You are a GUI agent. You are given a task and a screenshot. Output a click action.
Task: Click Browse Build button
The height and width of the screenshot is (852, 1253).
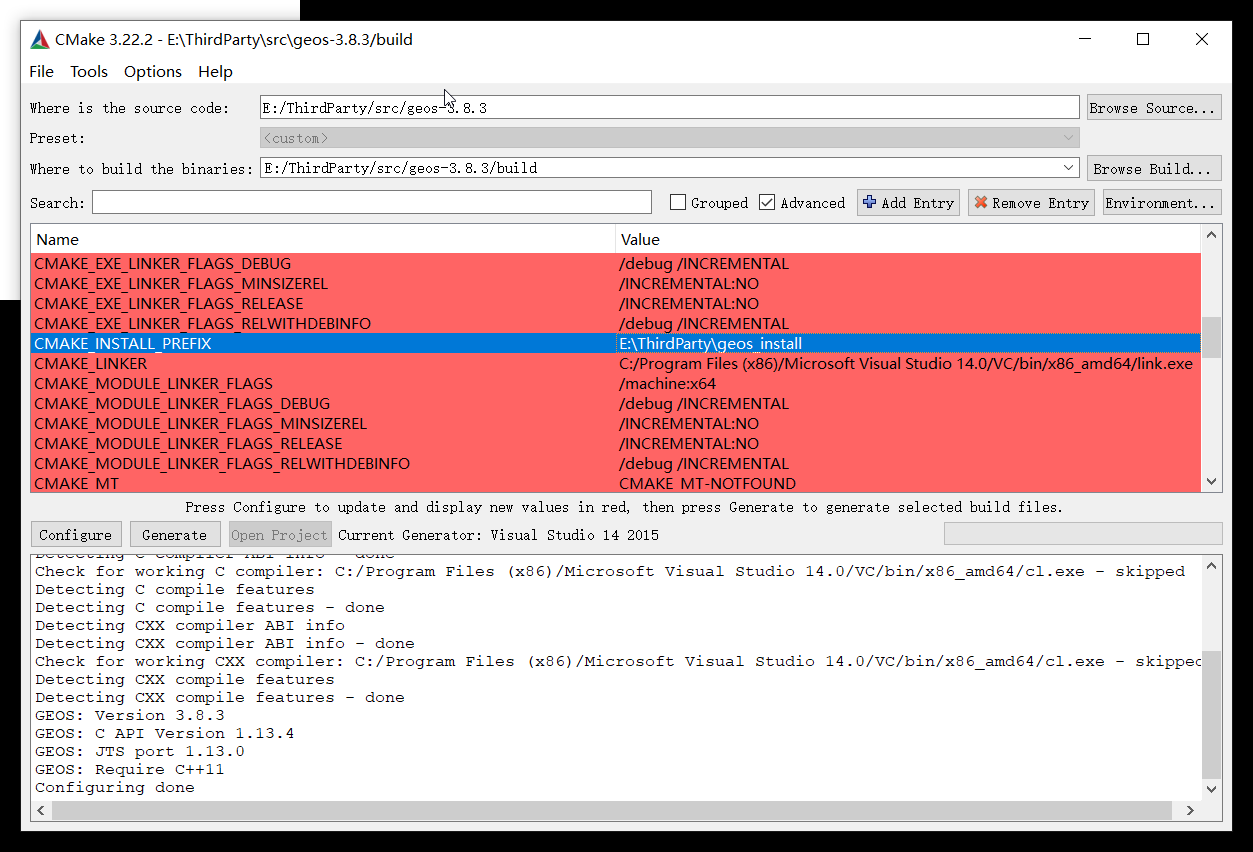click(1154, 168)
